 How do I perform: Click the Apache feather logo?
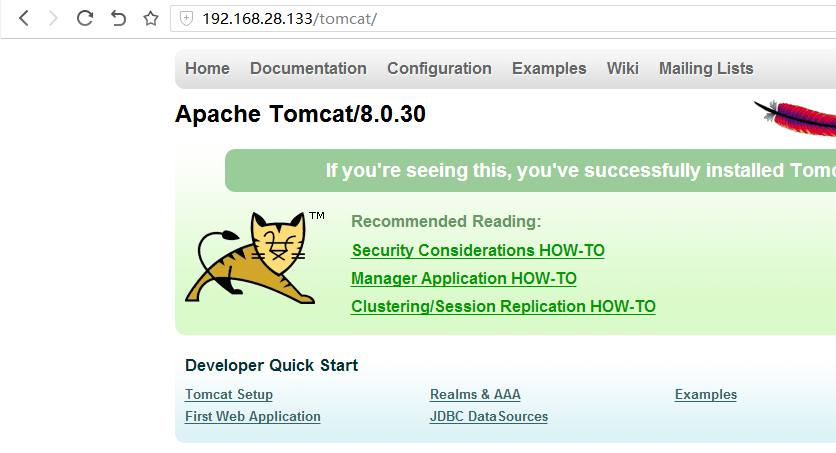(797, 118)
